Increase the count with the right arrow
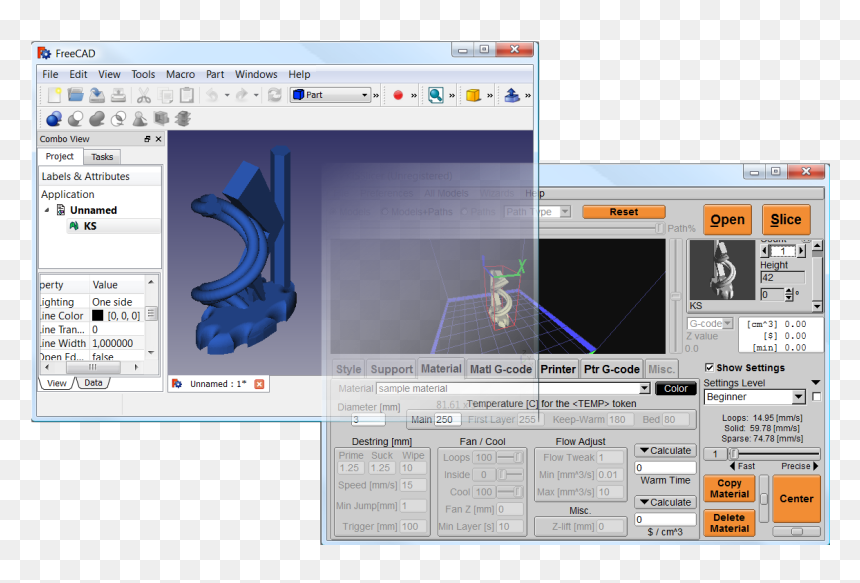Screen dimensions: 860x583 [x=801, y=251]
